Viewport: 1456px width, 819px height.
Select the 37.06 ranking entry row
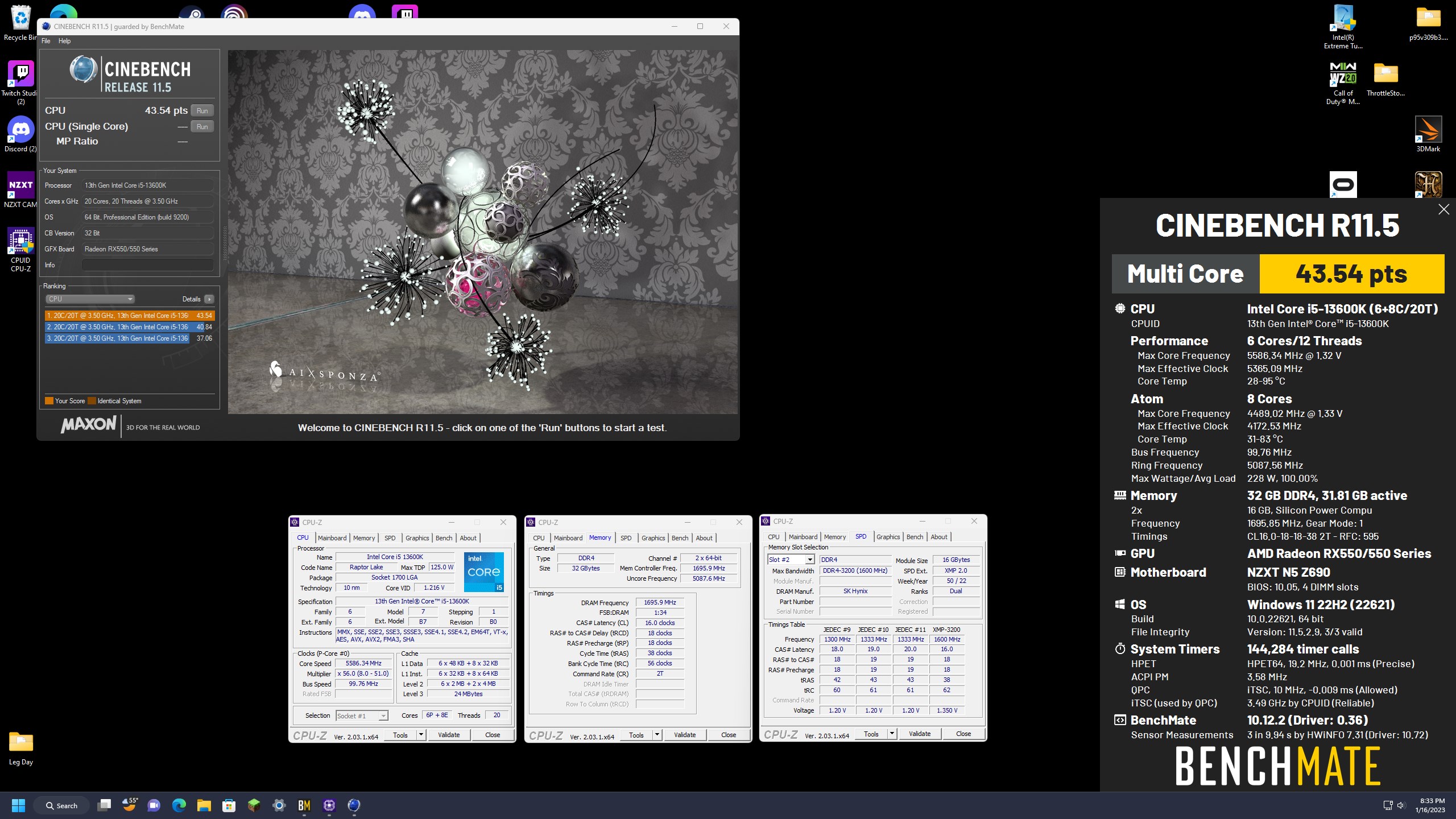click(130, 338)
